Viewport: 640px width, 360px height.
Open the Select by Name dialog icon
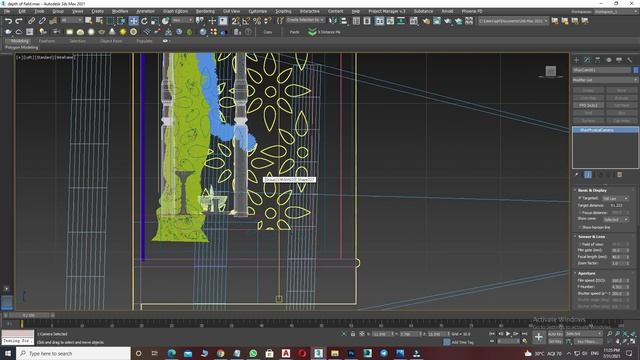point(99,21)
